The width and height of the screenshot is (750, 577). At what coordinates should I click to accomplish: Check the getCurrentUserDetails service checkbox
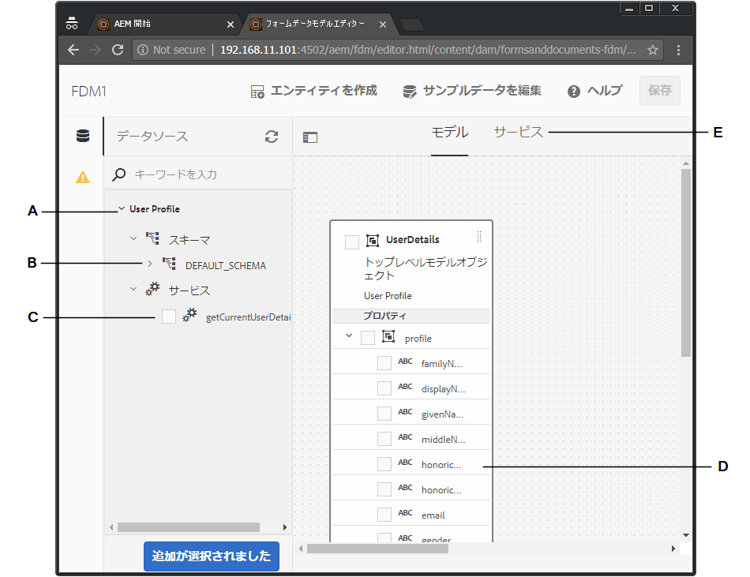click(x=169, y=316)
